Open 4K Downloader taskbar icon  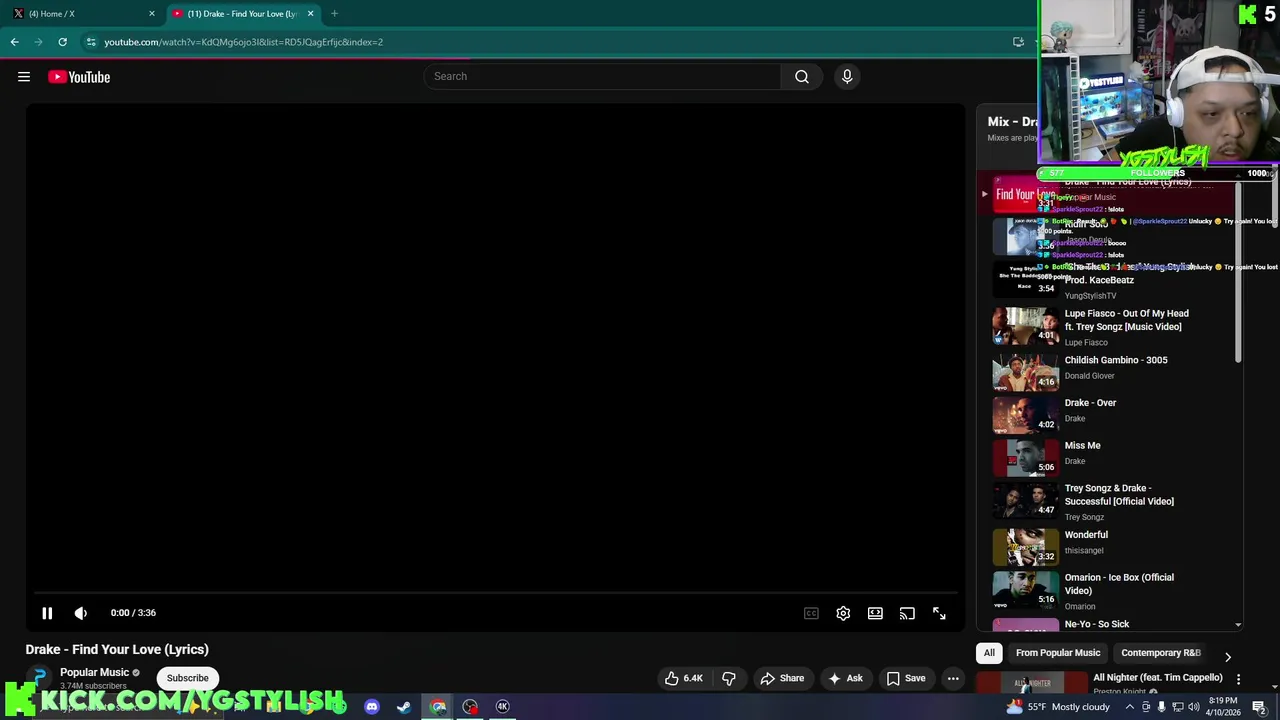(503, 707)
